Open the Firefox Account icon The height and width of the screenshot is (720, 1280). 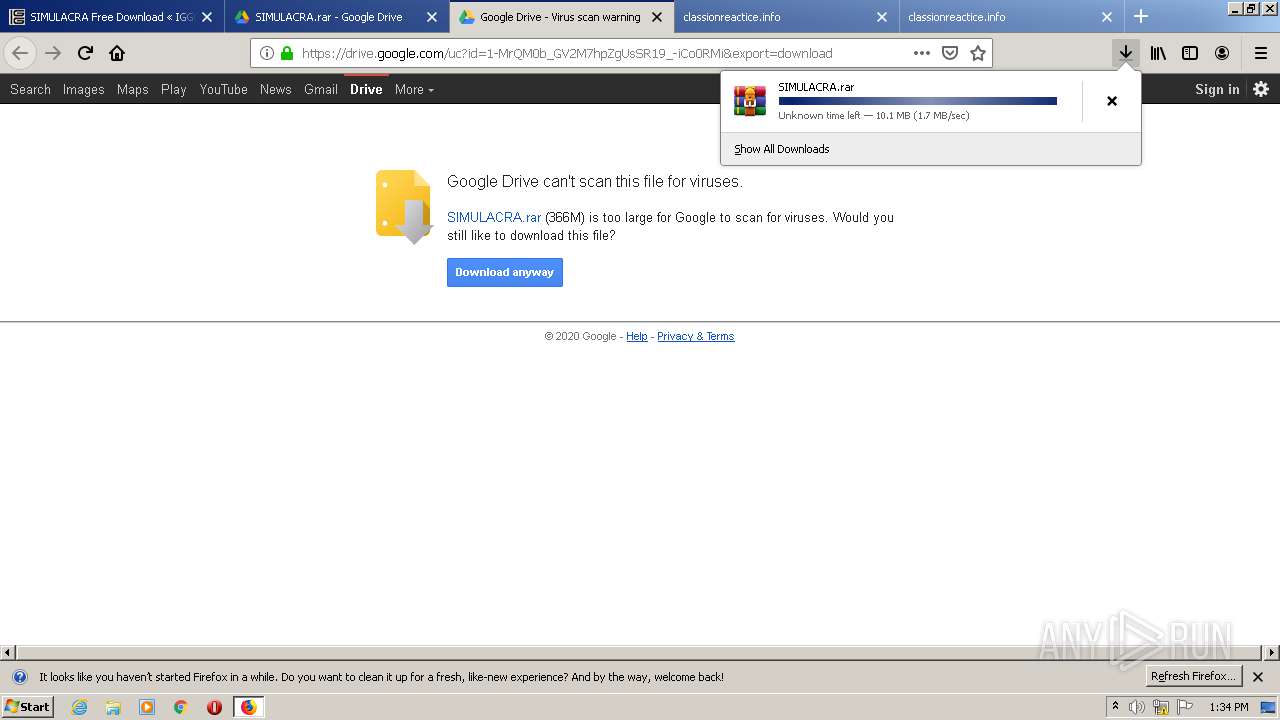pos(1222,53)
